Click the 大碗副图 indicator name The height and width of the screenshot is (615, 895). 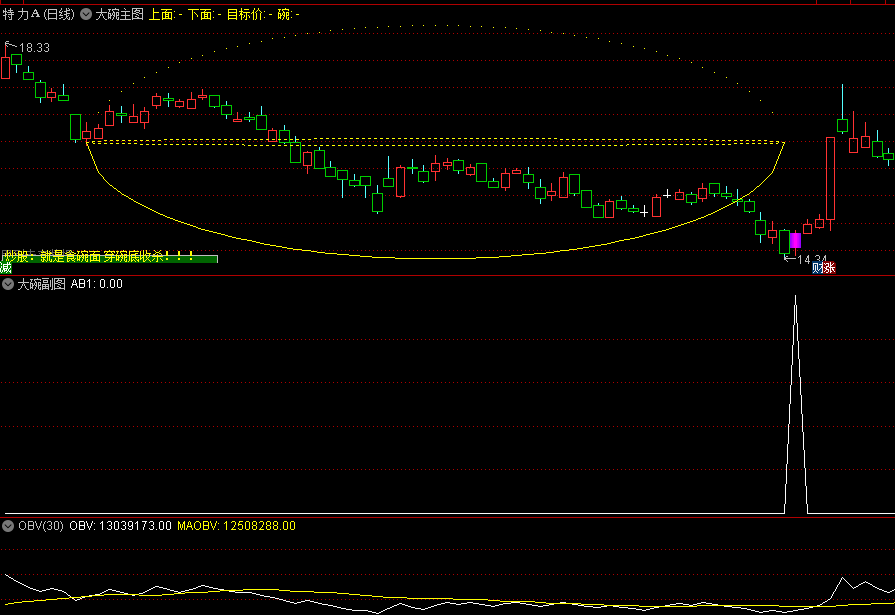pos(41,284)
